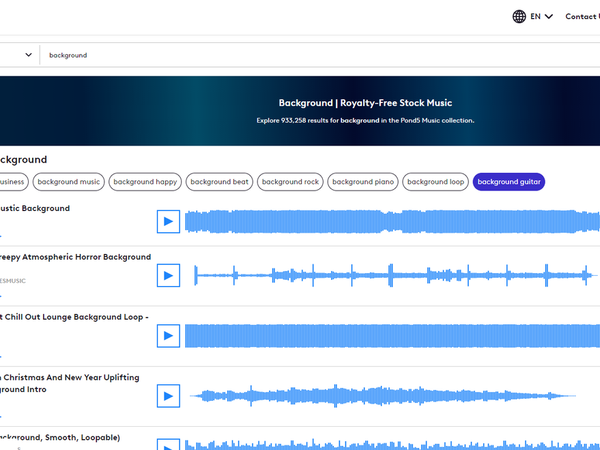
Task: Select the 'background music' tag
Action: pyautogui.click(x=68, y=182)
